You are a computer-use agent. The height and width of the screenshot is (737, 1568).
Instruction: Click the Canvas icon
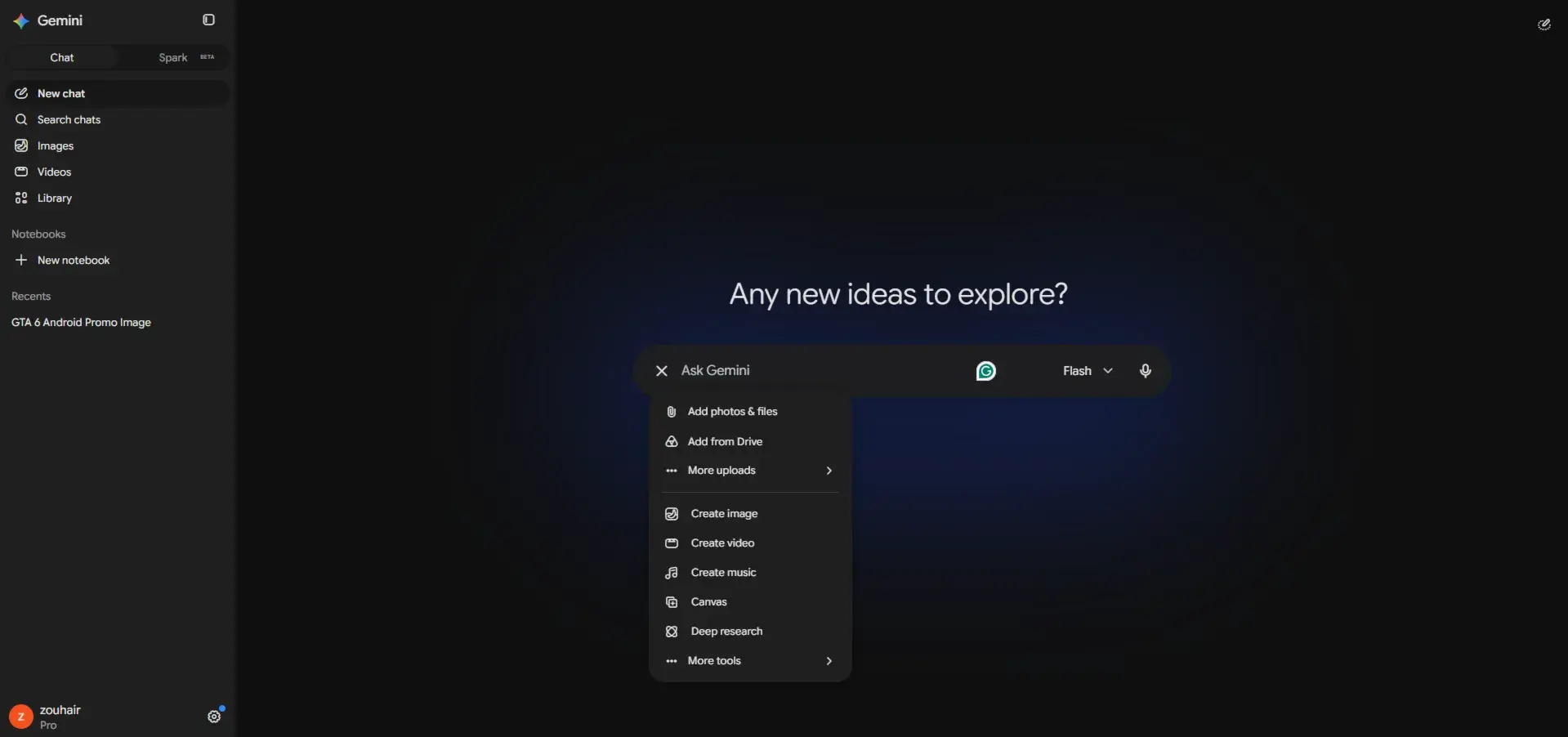pyautogui.click(x=672, y=602)
